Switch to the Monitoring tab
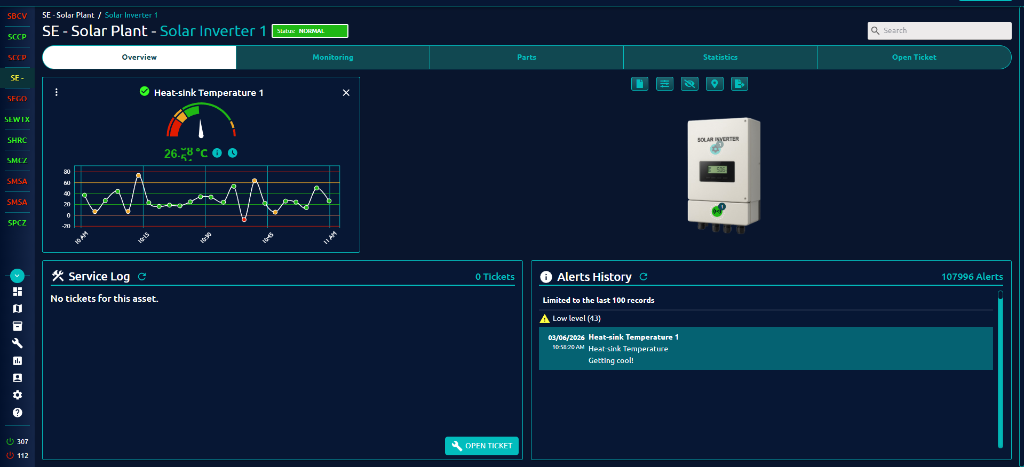Viewport: 1024px width, 467px height. [333, 57]
